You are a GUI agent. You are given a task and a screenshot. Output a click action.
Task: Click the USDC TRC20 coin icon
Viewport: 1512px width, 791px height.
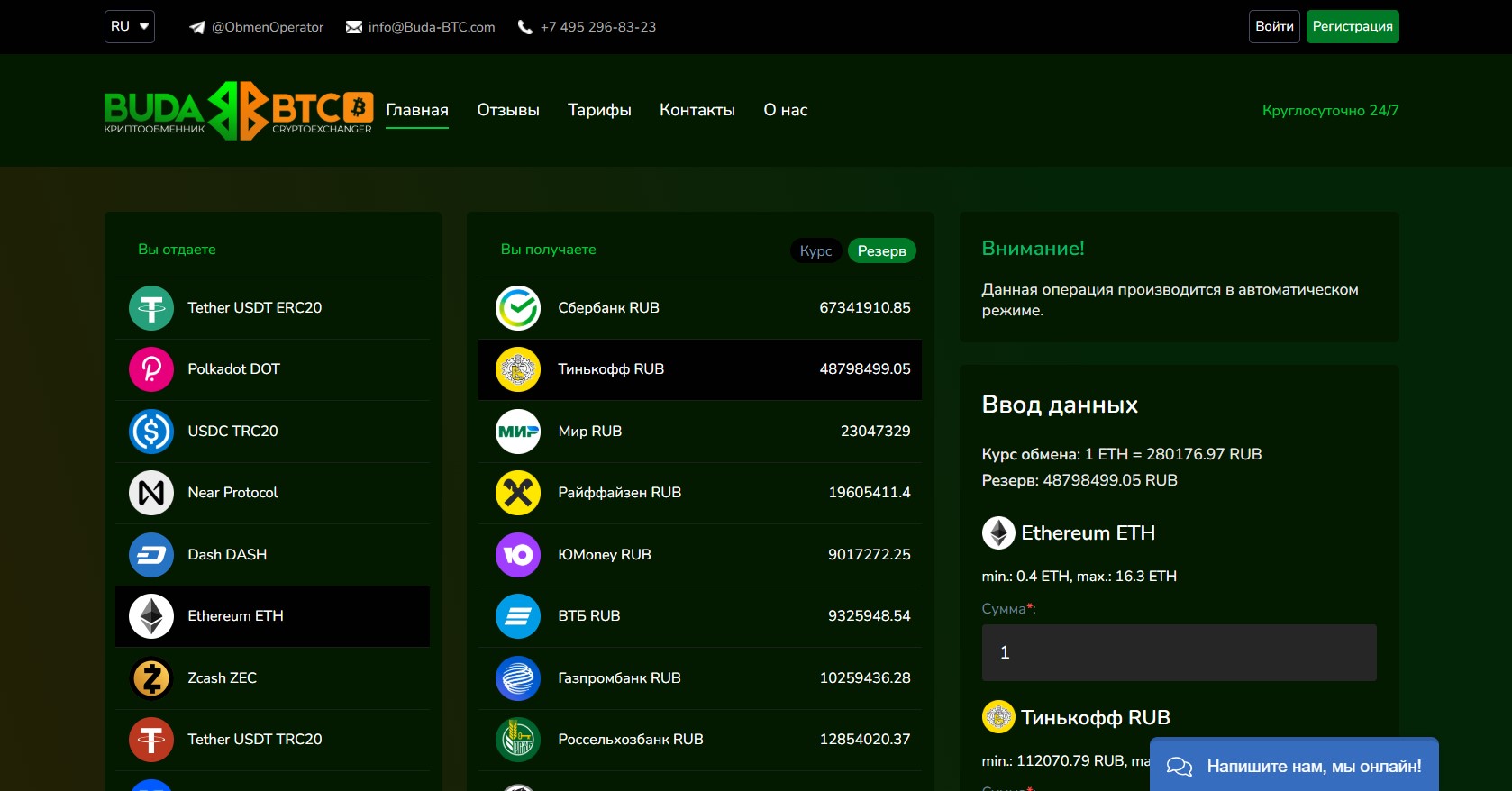click(x=151, y=432)
